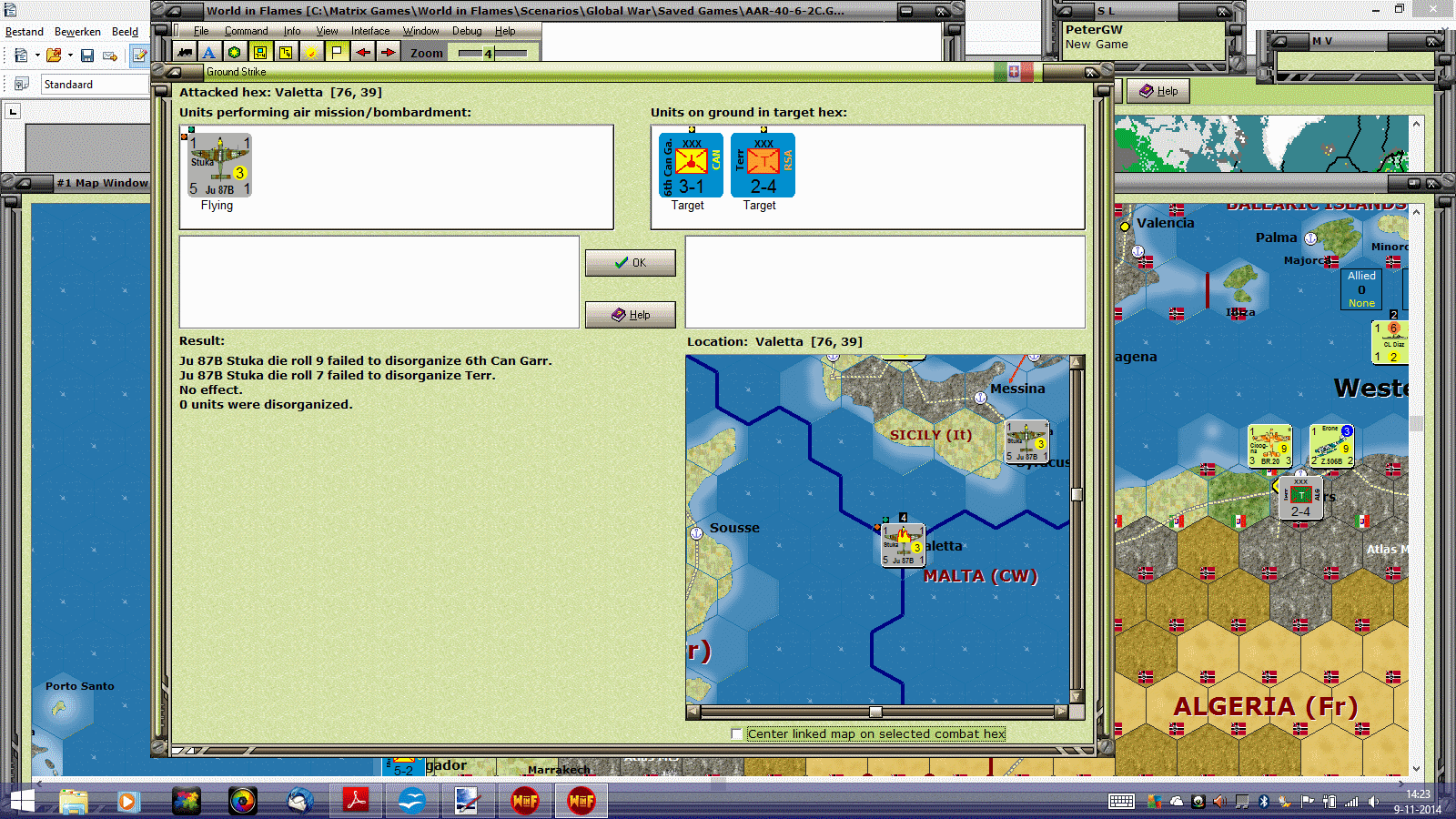Click the Help button behind the dialog's right edge
Image resolution: width=1456 pixels, height=819 pixels.
(x=1158, y=91)
